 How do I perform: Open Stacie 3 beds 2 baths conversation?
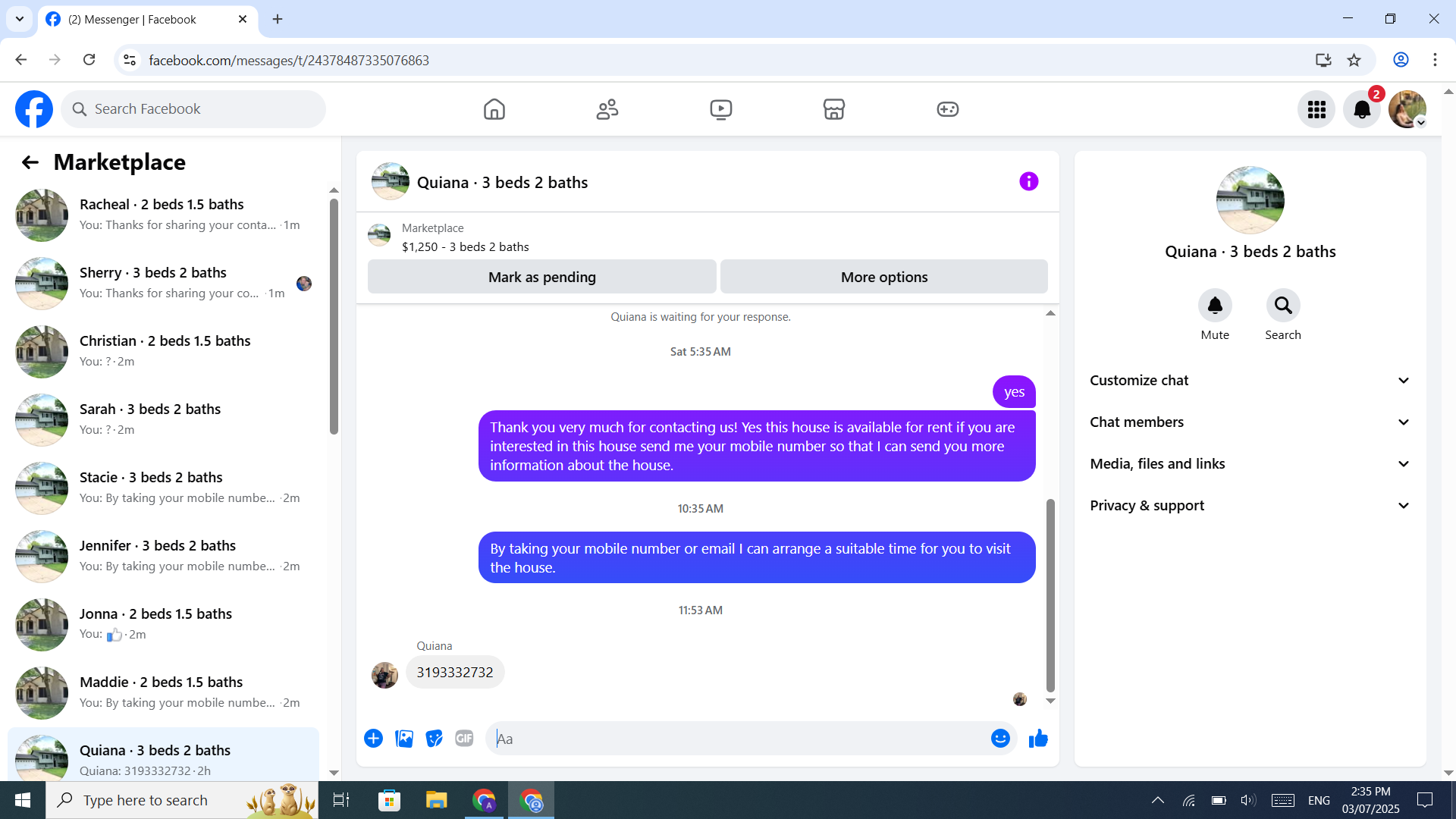pyautogui.click(x=163, y=487)
